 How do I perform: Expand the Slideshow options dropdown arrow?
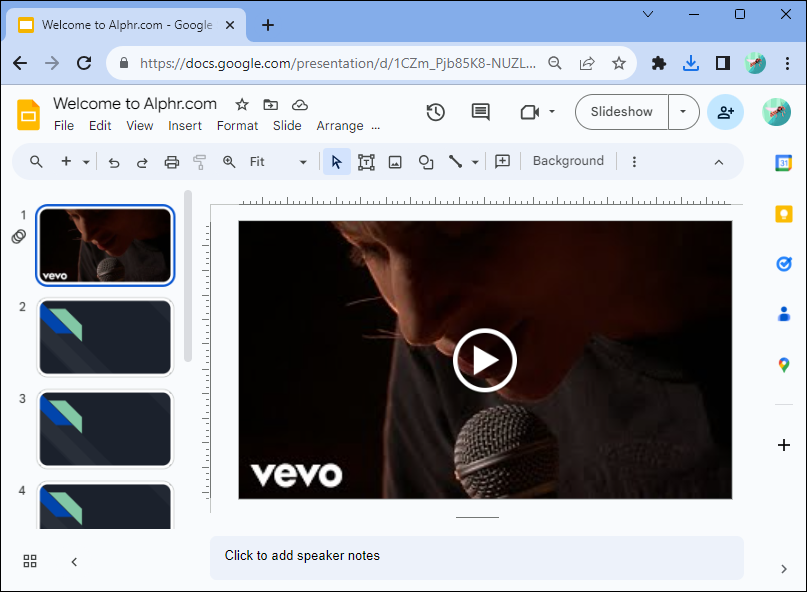coord(683,112)
